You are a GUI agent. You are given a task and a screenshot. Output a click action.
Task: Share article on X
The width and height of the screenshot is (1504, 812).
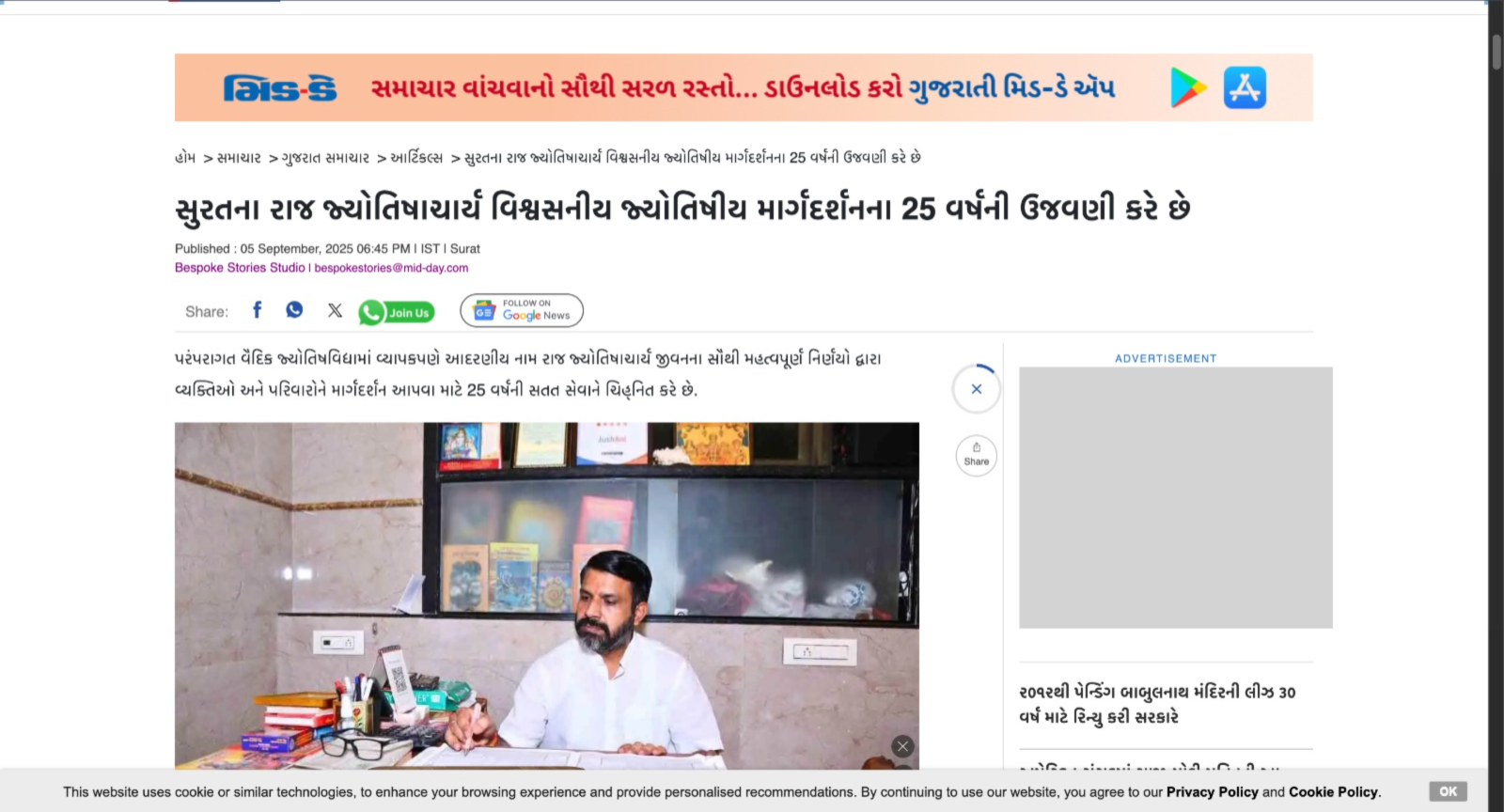coord(335,310)
